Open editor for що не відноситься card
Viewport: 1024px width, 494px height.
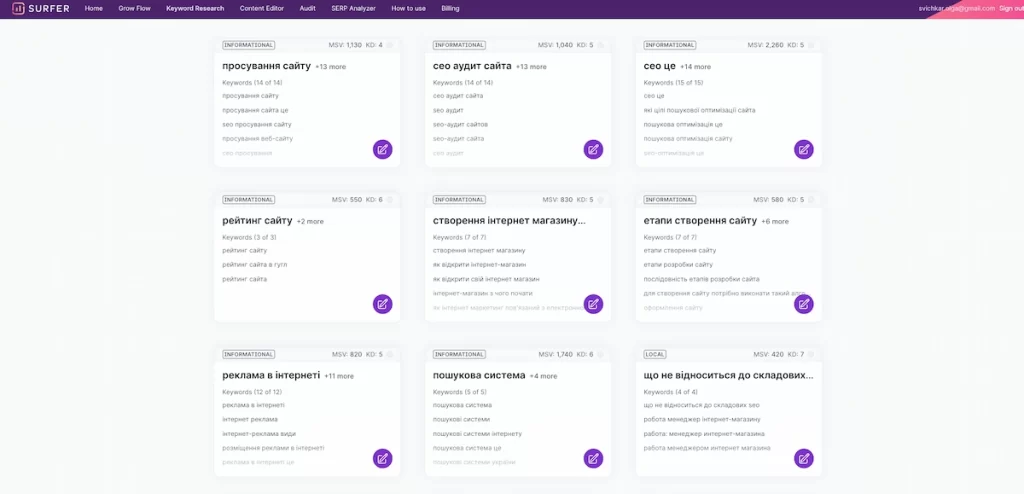point(804,459)
